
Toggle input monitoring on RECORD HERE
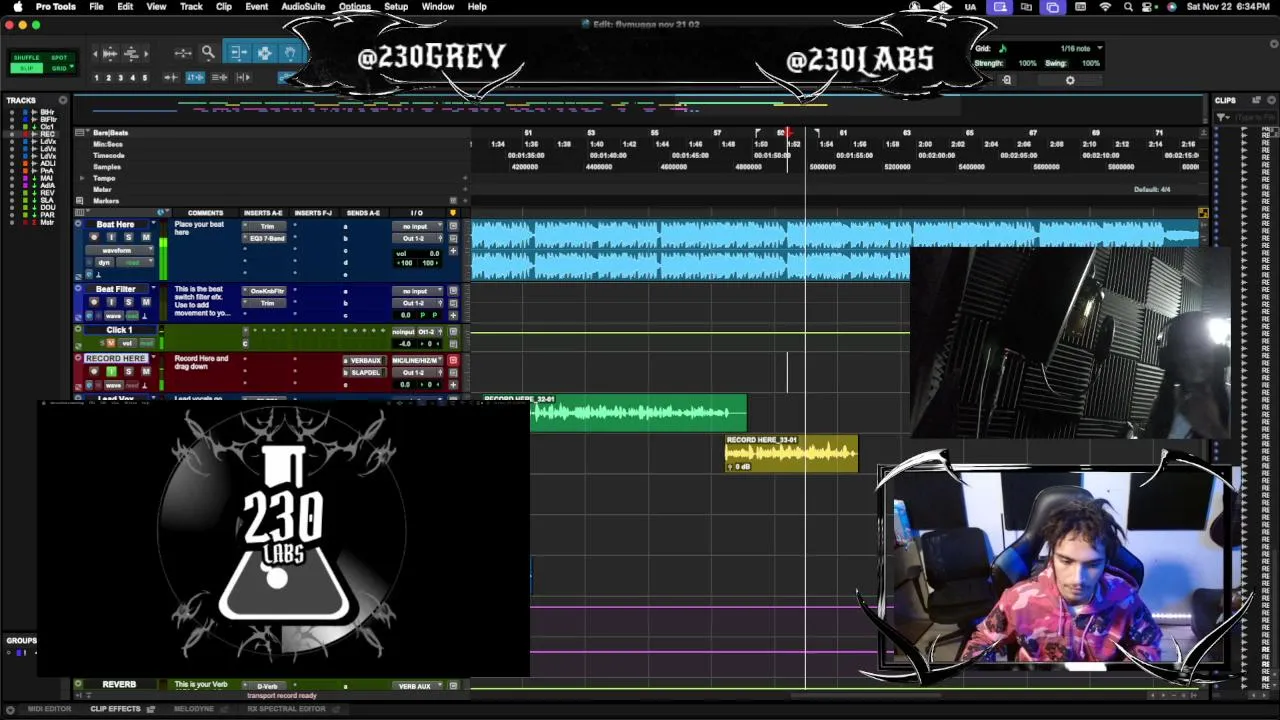[x=111, y=371]
